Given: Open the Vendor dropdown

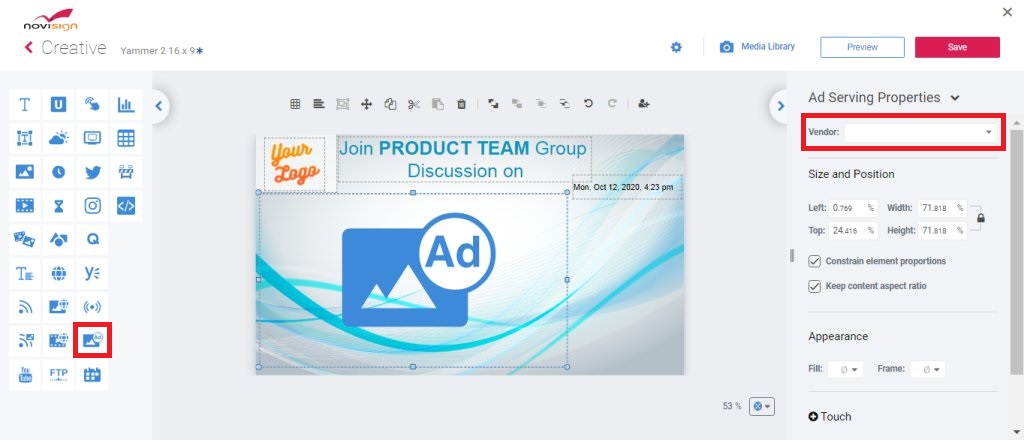Looking at the screenshot, I should click(x=921, y=133).
